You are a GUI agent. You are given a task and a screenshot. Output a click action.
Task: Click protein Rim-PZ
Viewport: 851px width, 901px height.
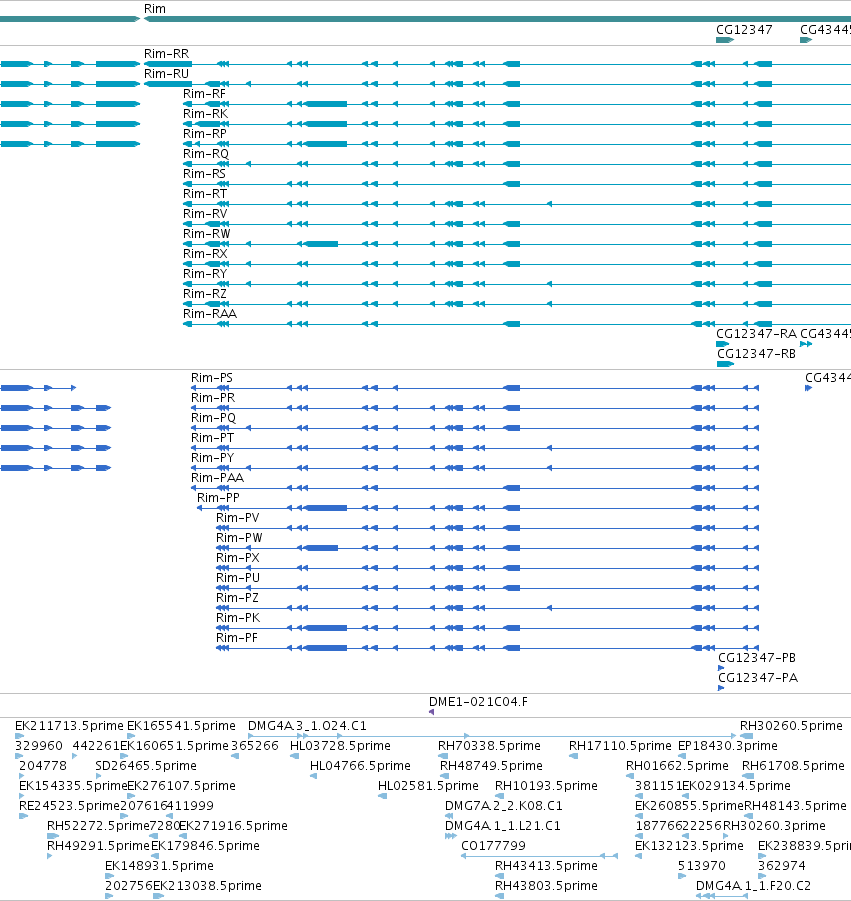click(x=237, y=598)
